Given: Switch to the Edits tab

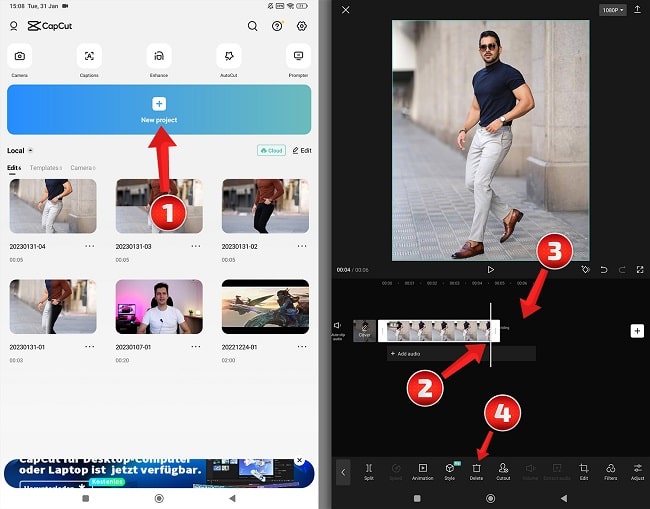Looking at the screenshot, I should click(x=14, y=168).
